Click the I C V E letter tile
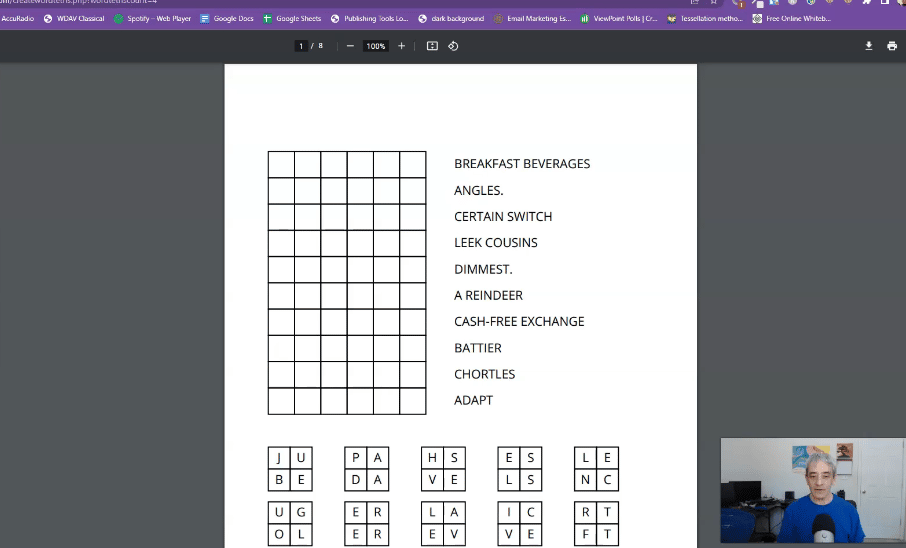The width and height of the screenshot is (906, 548). pyautogui.click(x=519, y=523)
